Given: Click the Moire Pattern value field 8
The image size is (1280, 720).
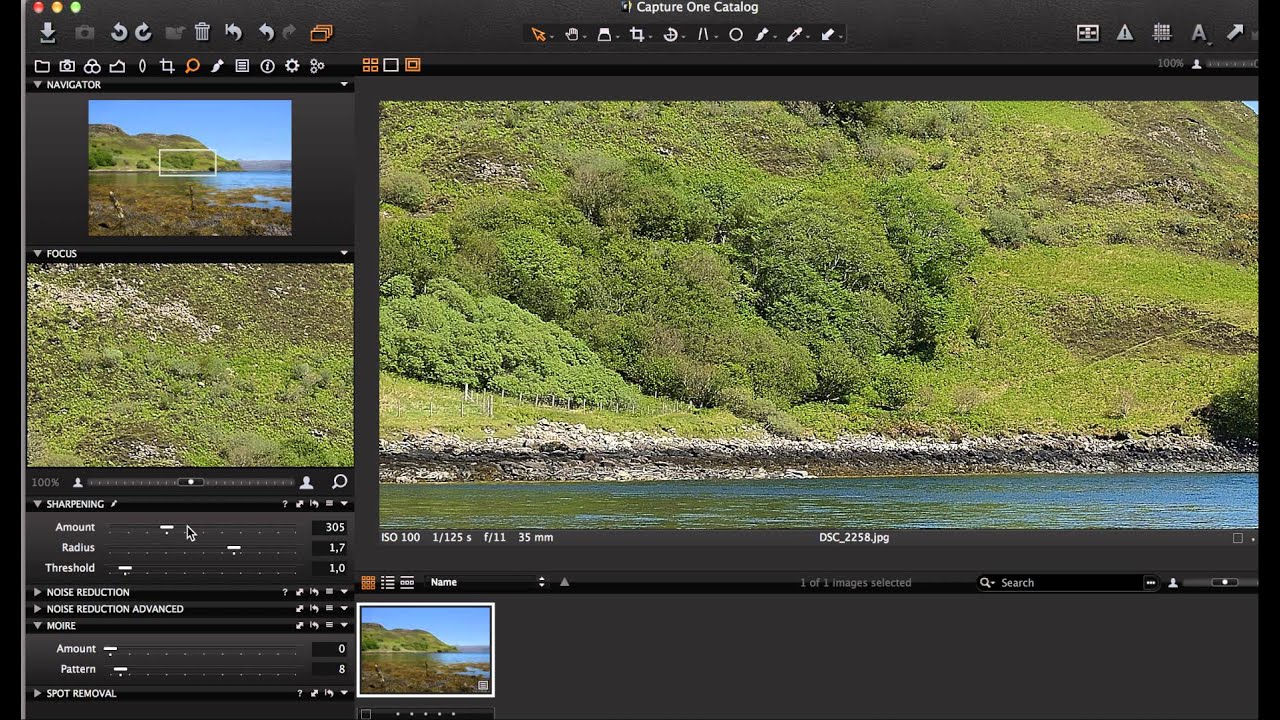Looking at the screenshot, I should pyautogui.click(x=329, y=669).
